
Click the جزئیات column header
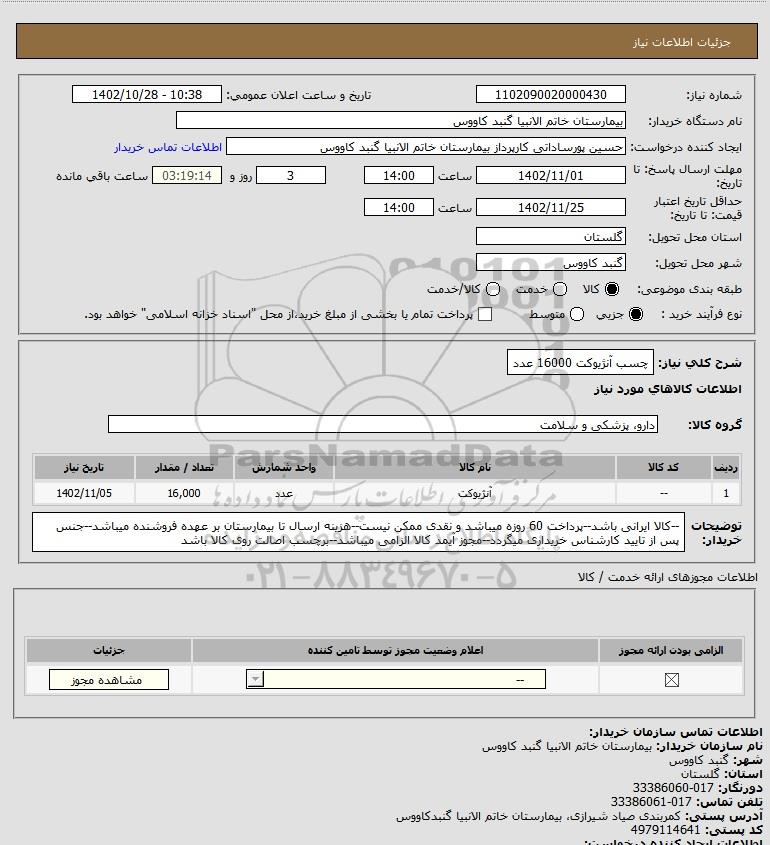click(109, 650)
